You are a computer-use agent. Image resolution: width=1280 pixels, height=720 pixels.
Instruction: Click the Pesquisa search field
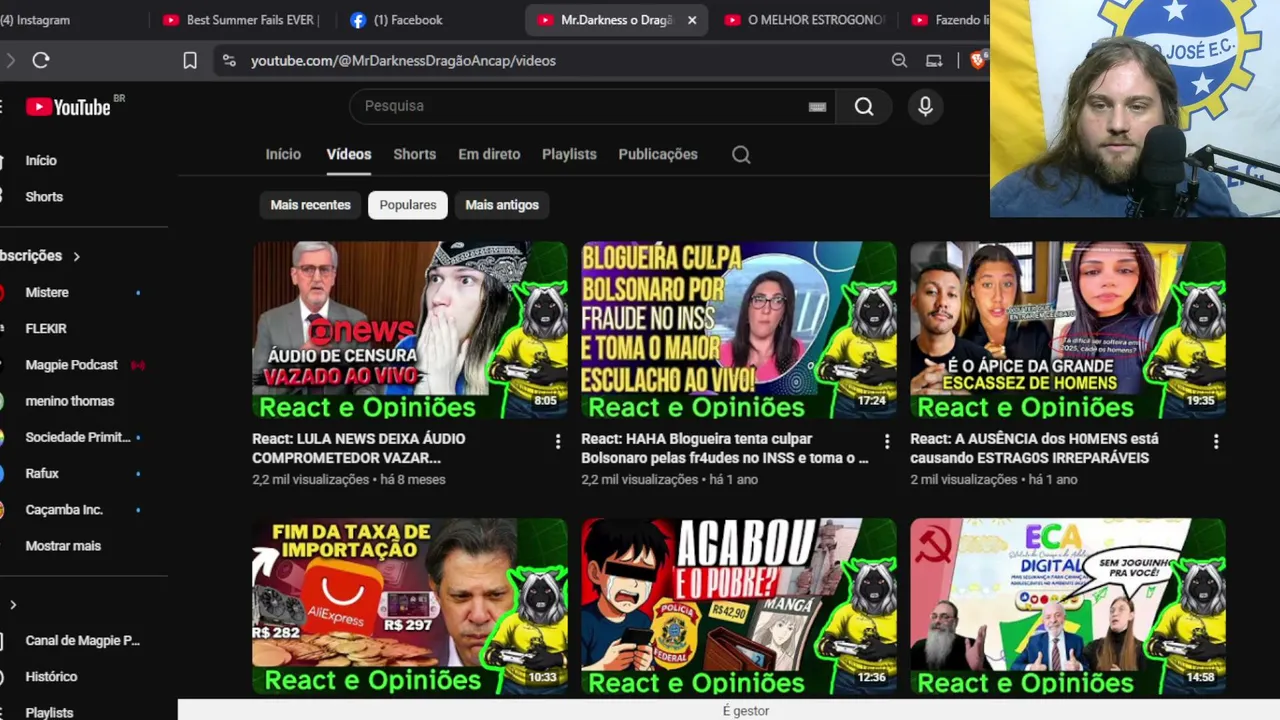590,106
